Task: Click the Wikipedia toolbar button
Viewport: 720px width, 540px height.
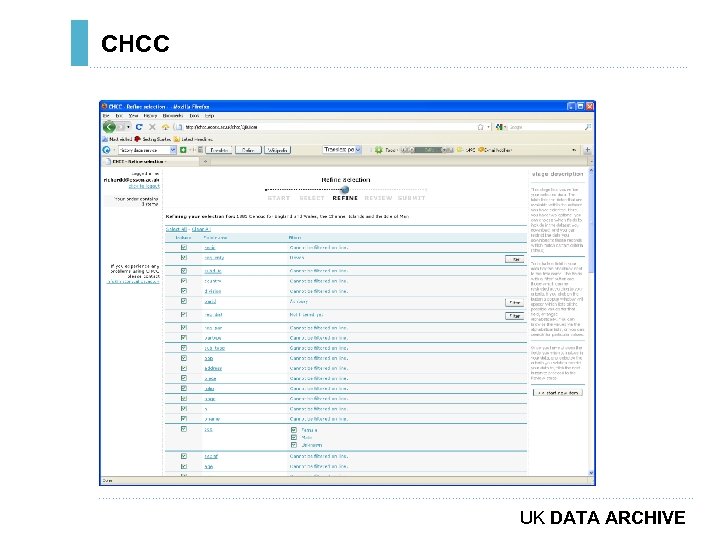Action: [x=277, y=150]
